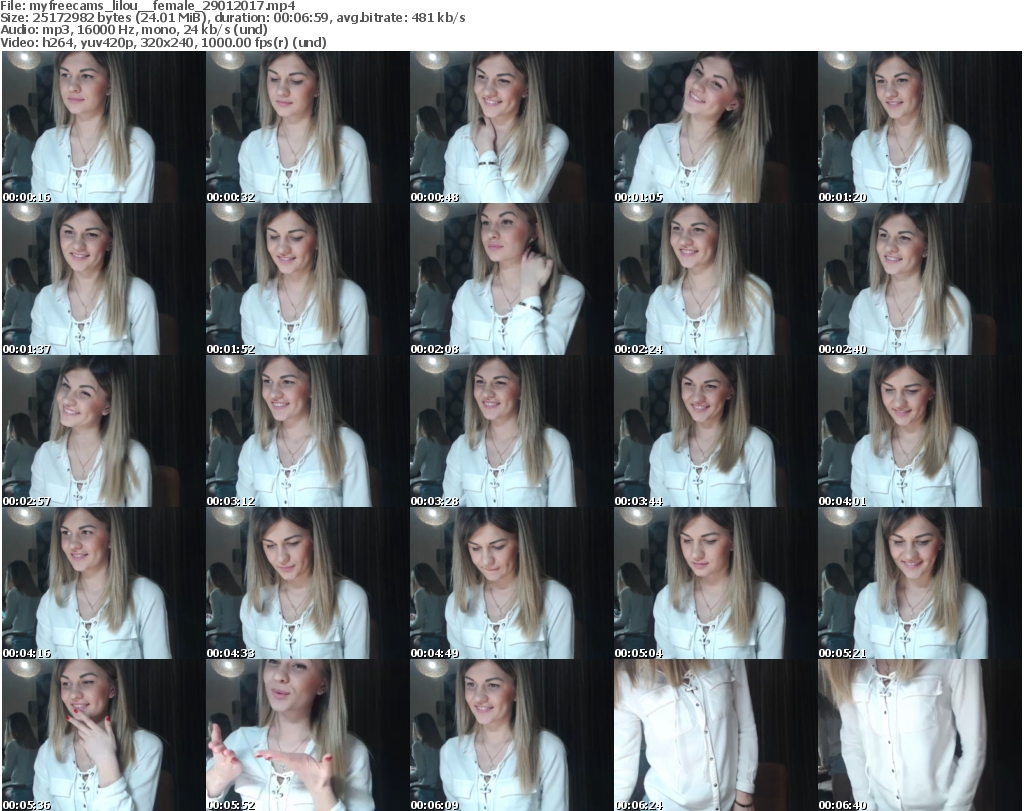The height and width of the screenshot is (811, 1024).
Task: Select the thumbnail at 00:01:05
Action: click(715, 127)
